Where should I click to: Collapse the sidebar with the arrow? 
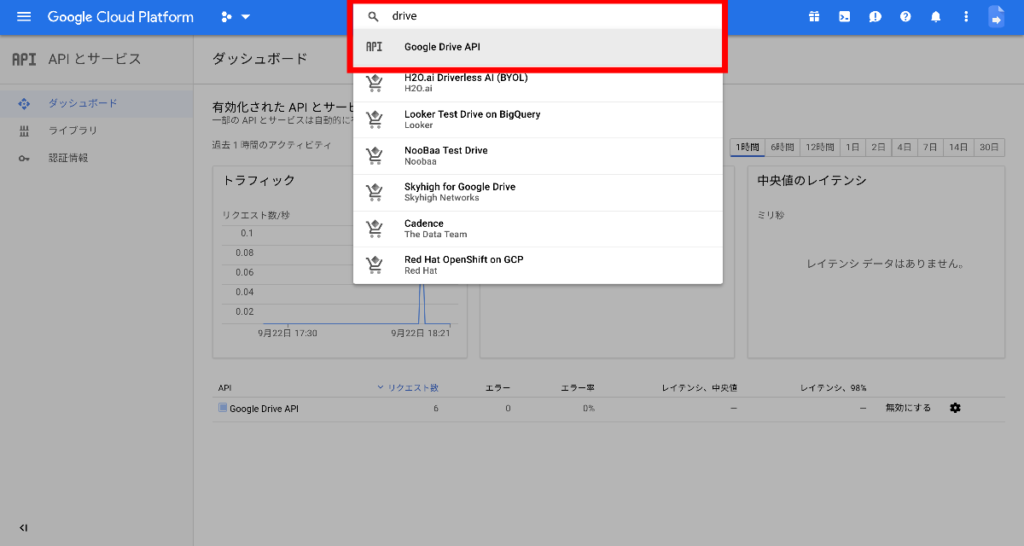(x=24, y=528)
